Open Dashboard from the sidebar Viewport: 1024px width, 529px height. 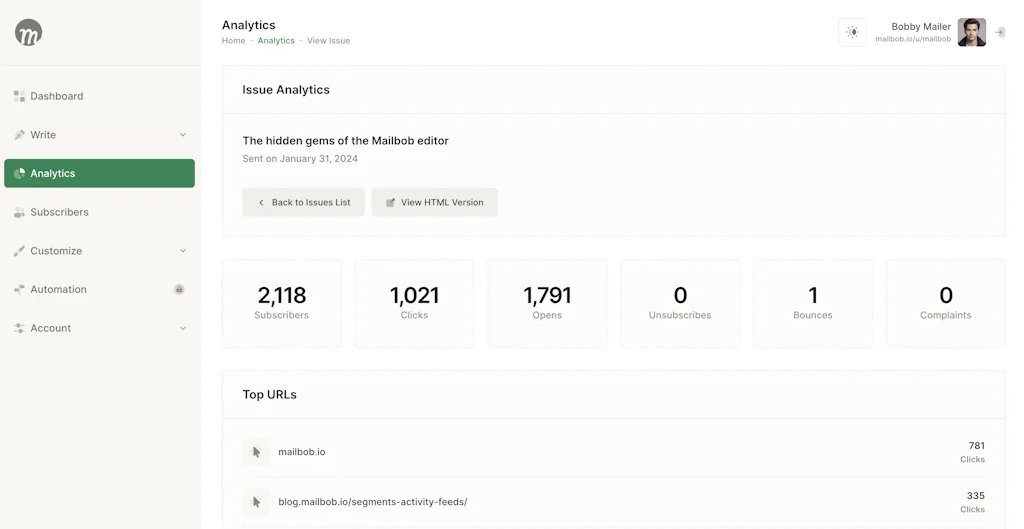coord(57,96)
